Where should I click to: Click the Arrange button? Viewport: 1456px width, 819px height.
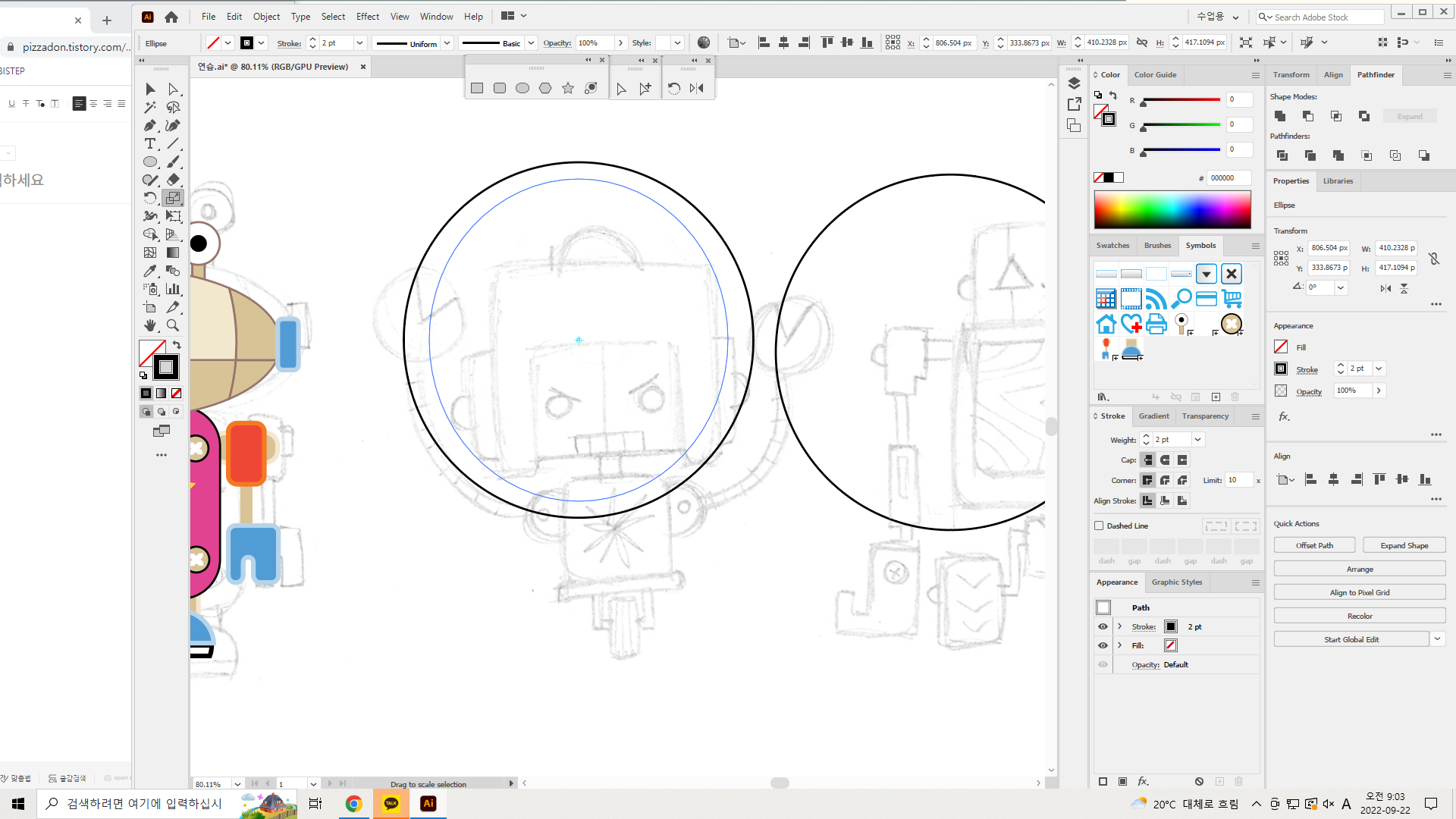click(1360, 569)
